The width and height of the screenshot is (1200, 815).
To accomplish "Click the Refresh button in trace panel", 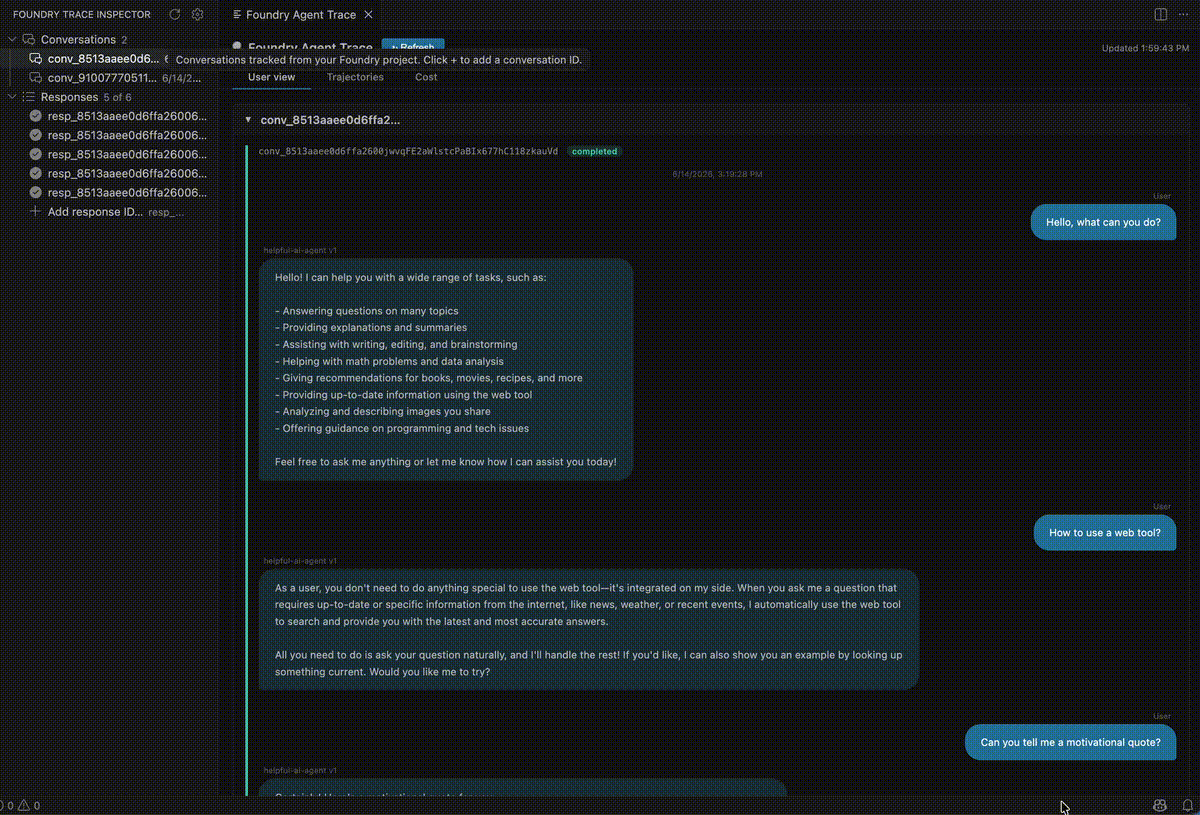I will (x=413, y=47).
